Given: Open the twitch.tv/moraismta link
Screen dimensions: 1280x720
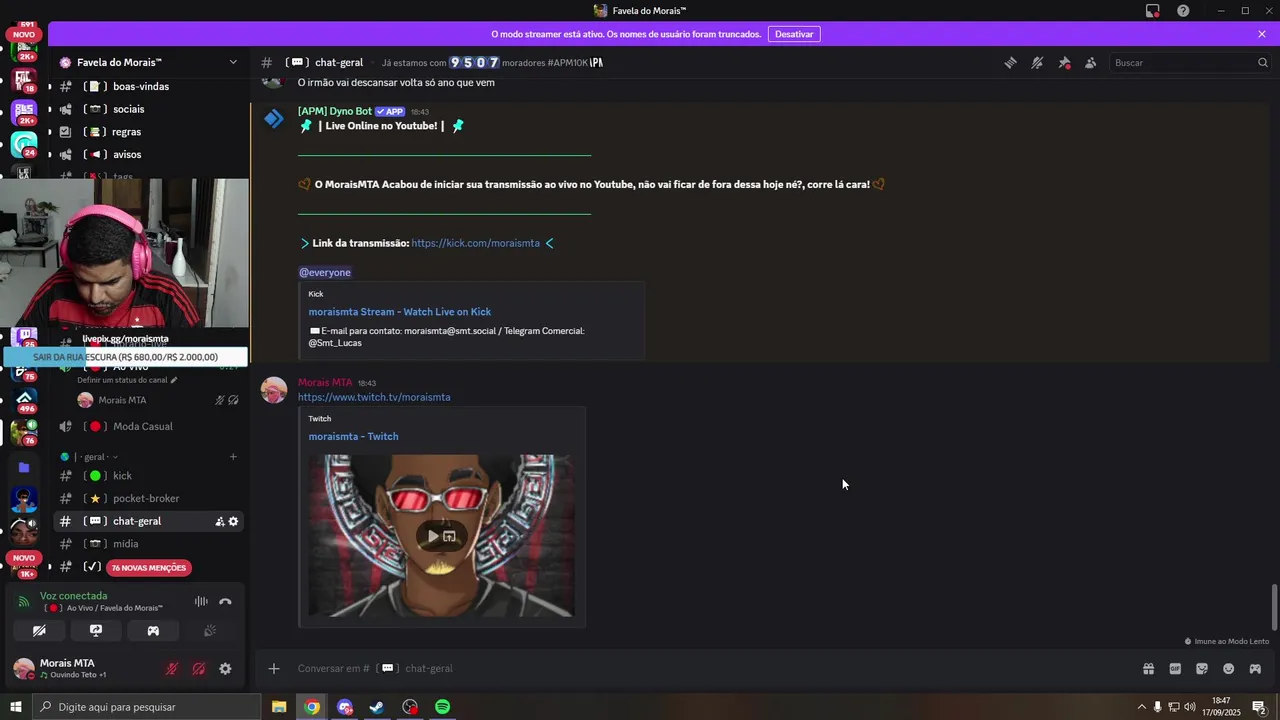Looking at the screenshot, I should pyautogui.click(x=374, y=397).
